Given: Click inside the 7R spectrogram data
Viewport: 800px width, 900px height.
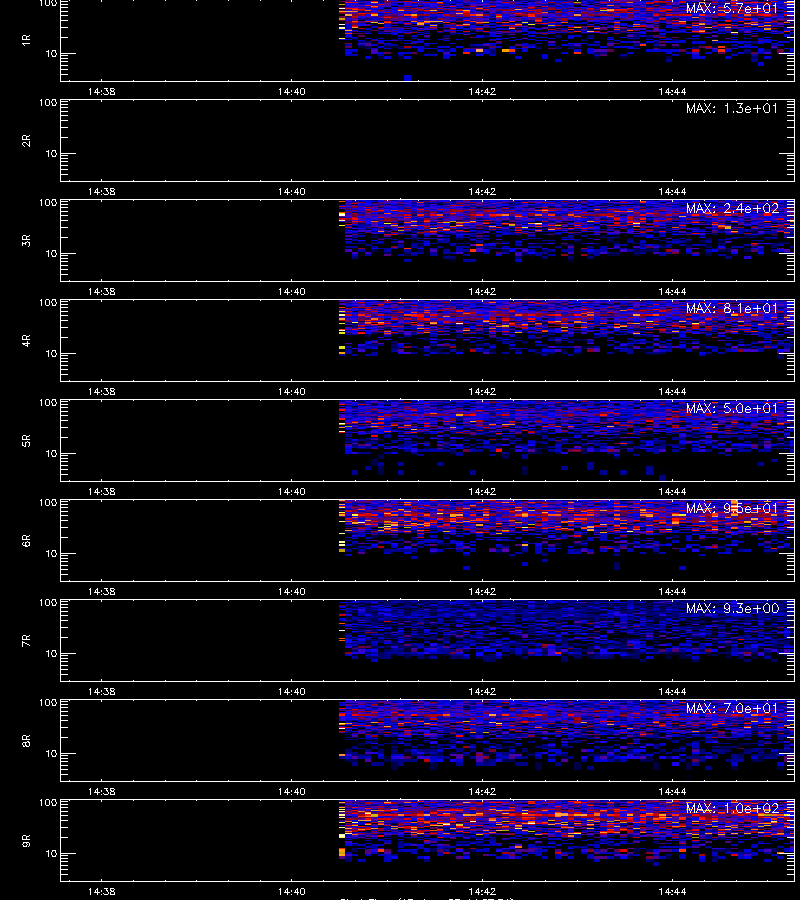Looking at the screenshot, I should click(x=567, y=631).
